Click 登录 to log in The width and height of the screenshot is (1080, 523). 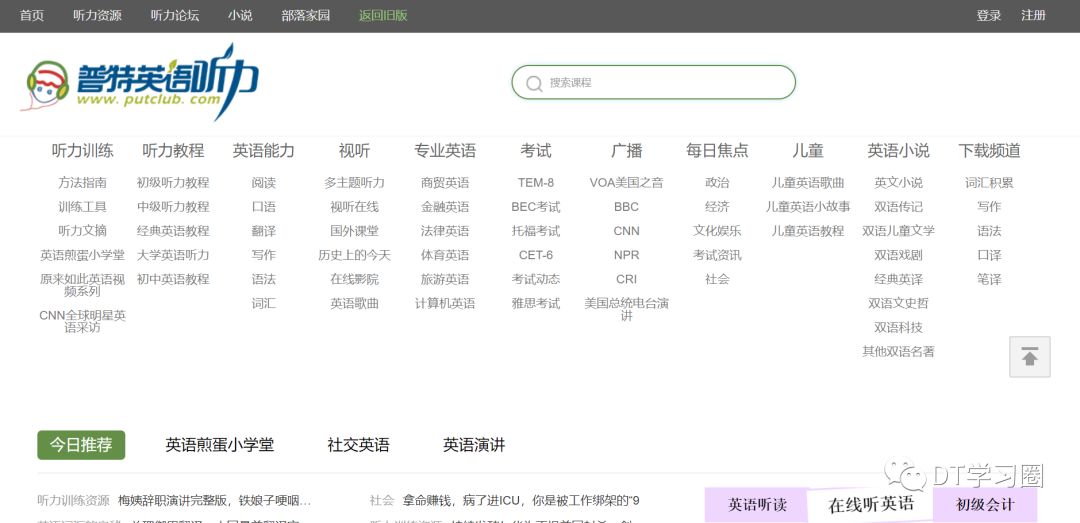pos(988,15)
